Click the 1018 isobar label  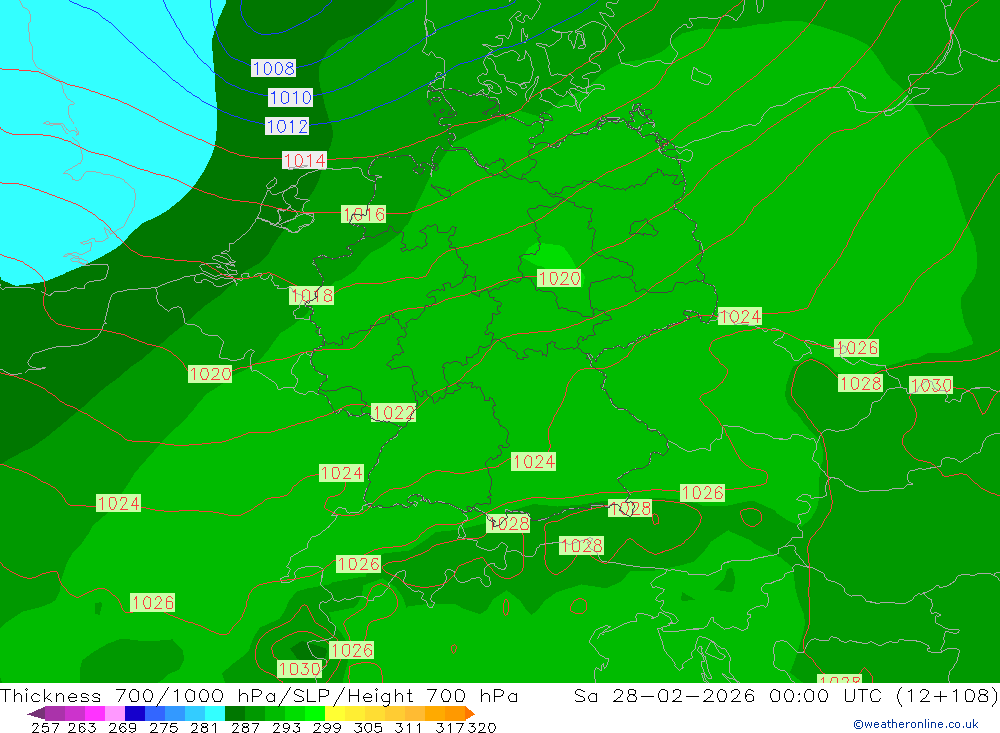tap(312, 295)
